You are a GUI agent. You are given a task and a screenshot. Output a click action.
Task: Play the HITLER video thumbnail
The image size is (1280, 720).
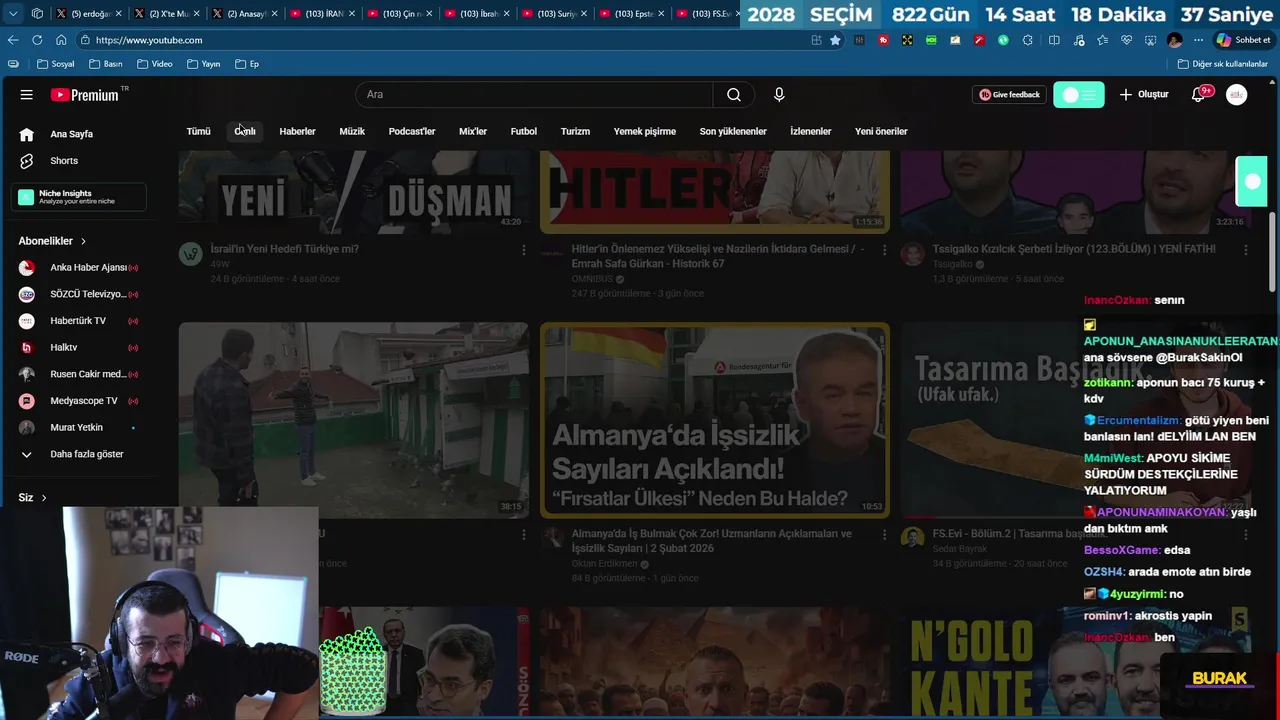click(x=715, y=192)
